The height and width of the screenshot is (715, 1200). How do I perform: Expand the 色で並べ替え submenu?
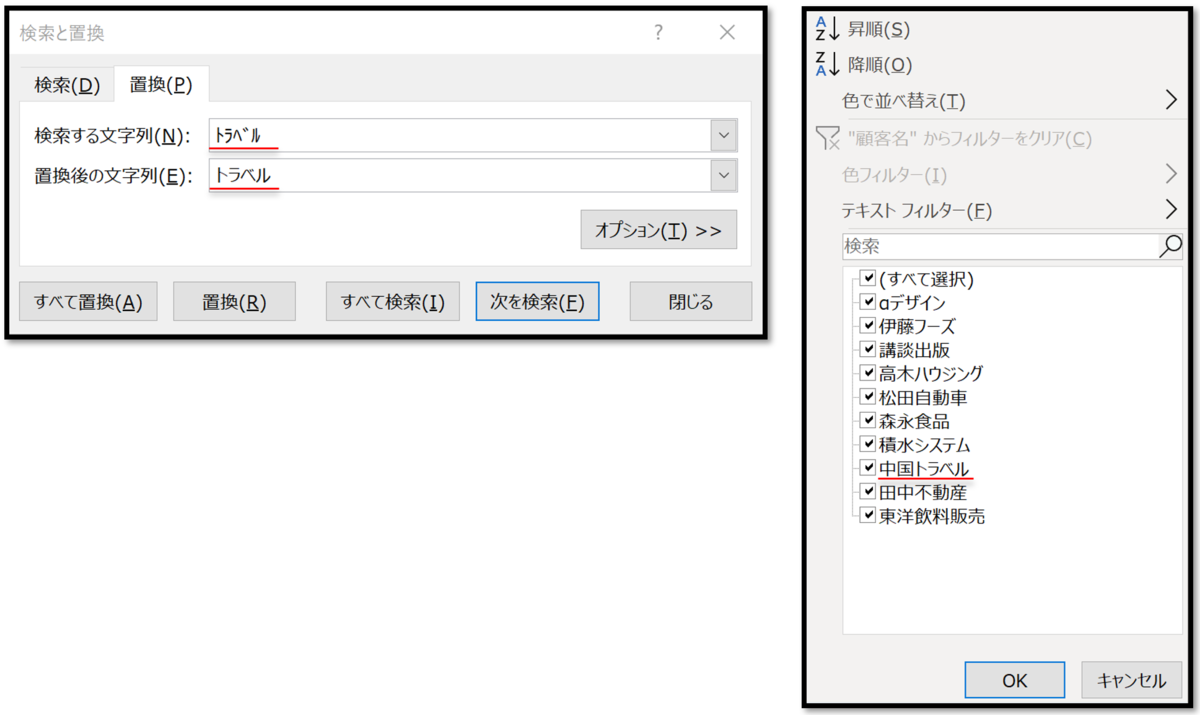point(1169,99)
